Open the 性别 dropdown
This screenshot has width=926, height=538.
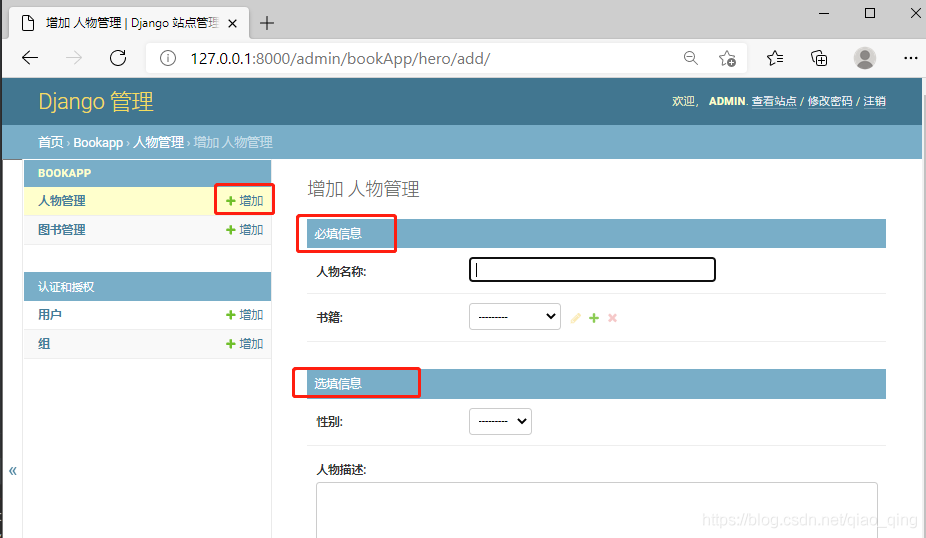pos(500,422)
